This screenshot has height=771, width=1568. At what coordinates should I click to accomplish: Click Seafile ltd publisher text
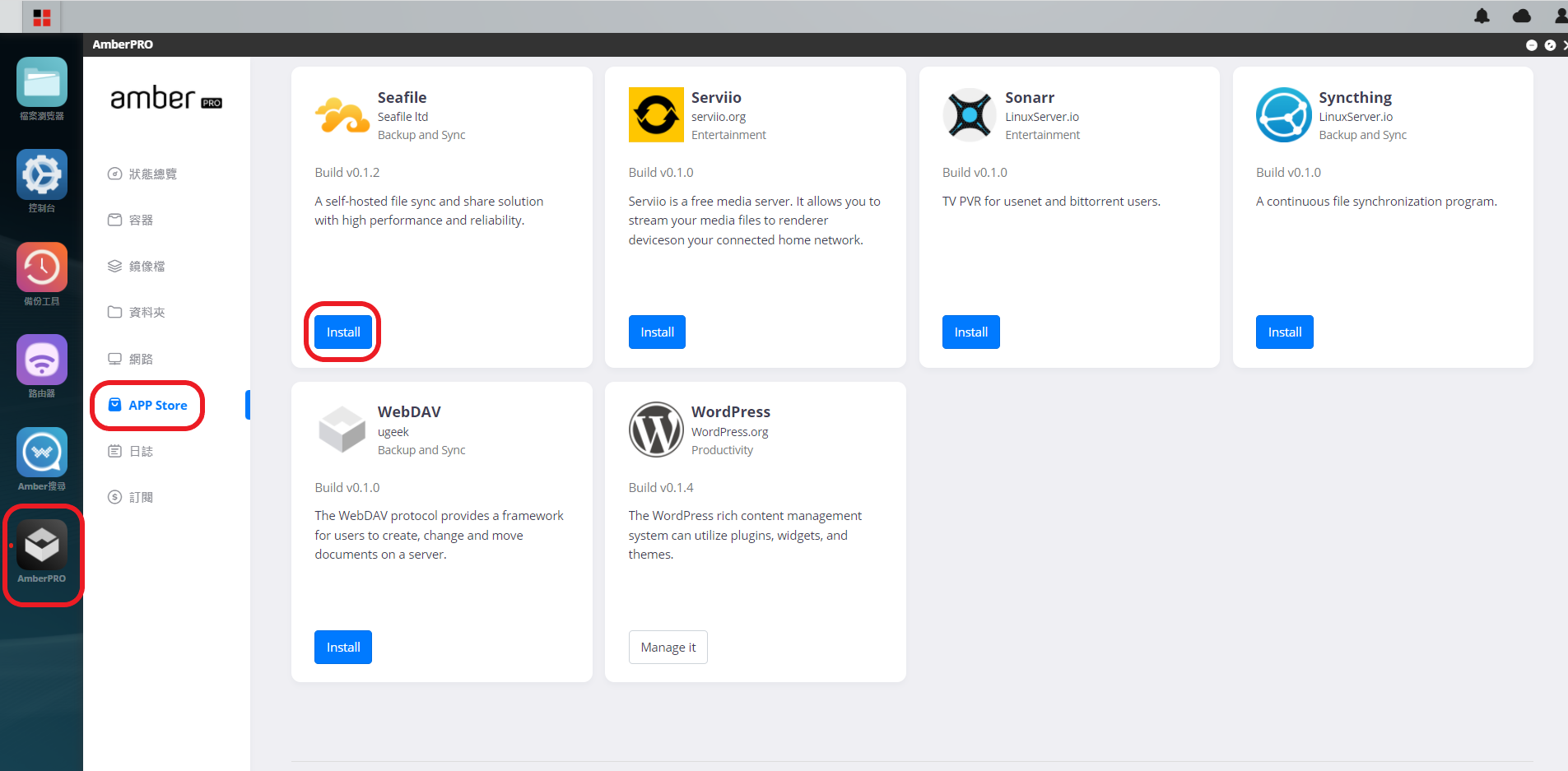402,117
